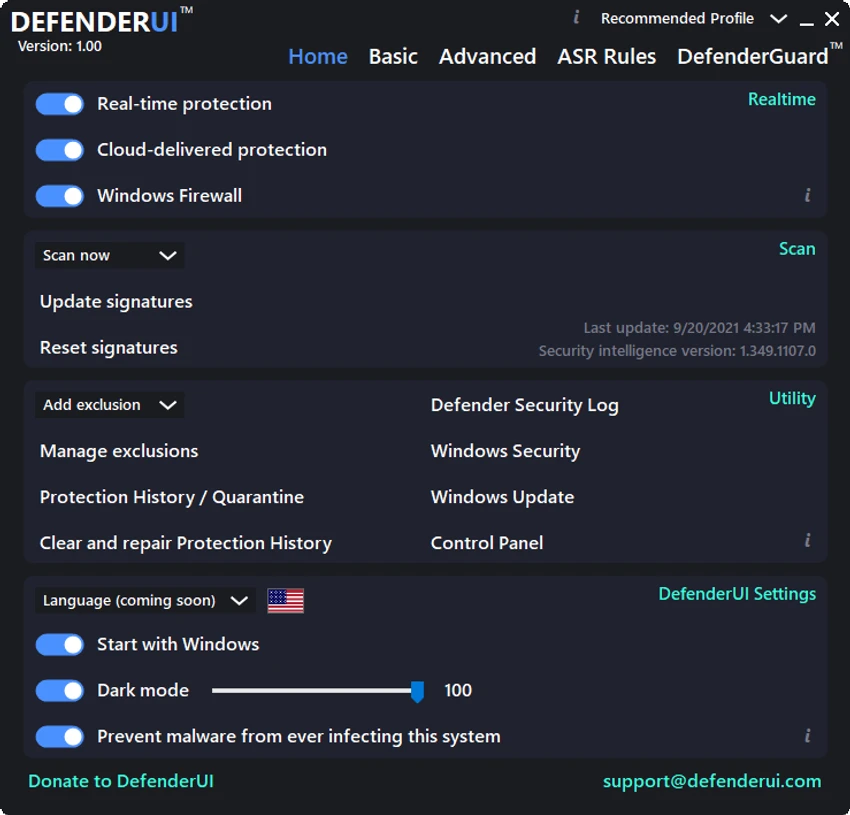Screen dimensions: 850x815
Task: Click the Realtime section label
Action: pyautogui.click(x=782, y=99)
